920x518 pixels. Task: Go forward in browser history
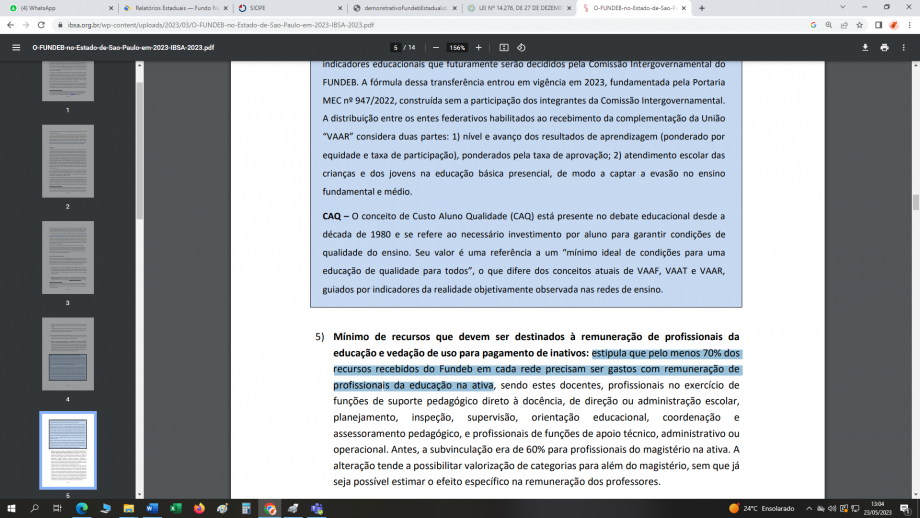pos(26,25)
